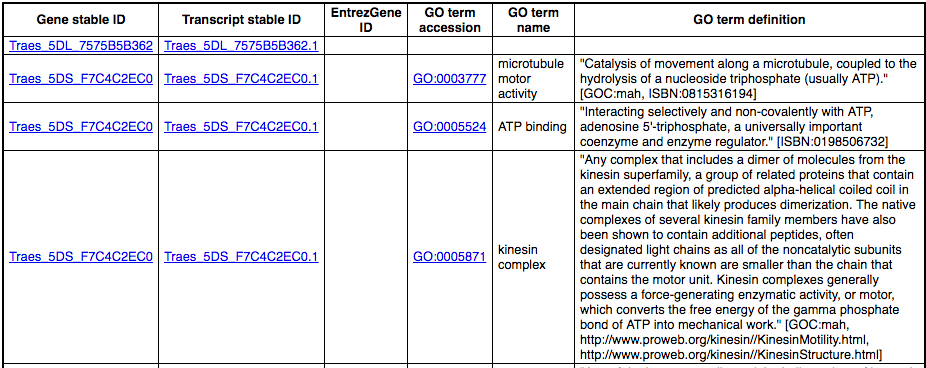The image size is (926, 368).
Task: Open transcript link Traes_5DL_7575B5B362.1
Action: tap(241, 45)
